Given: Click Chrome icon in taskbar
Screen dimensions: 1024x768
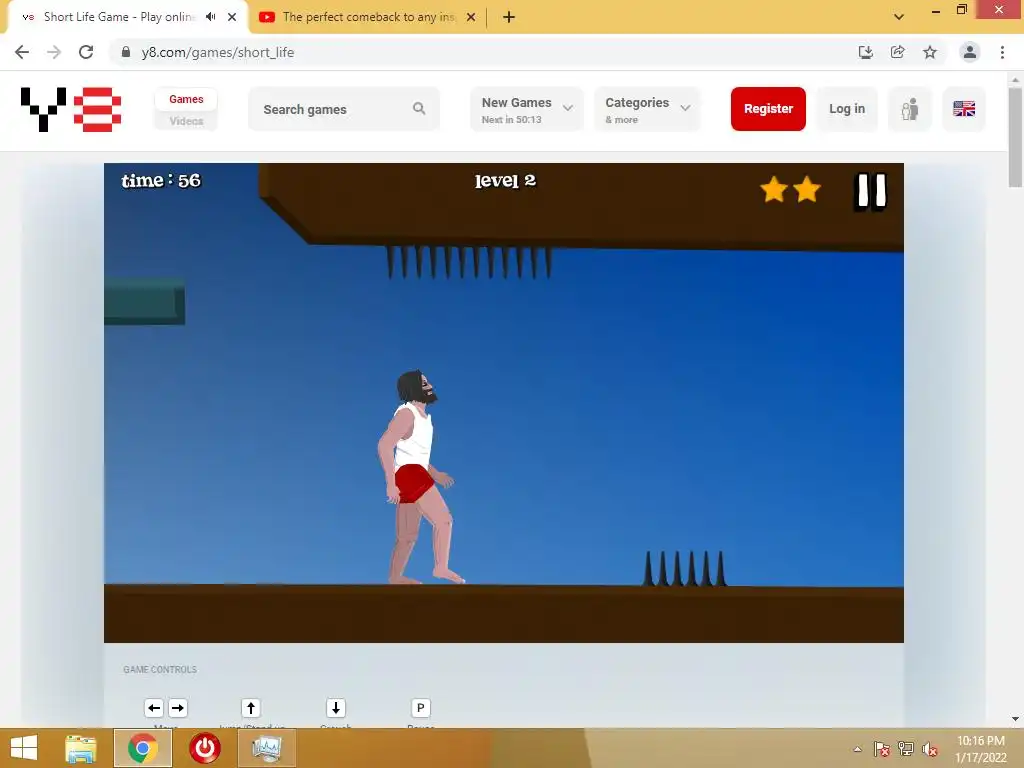Looking at the screenshot, I should click(143, 748).
